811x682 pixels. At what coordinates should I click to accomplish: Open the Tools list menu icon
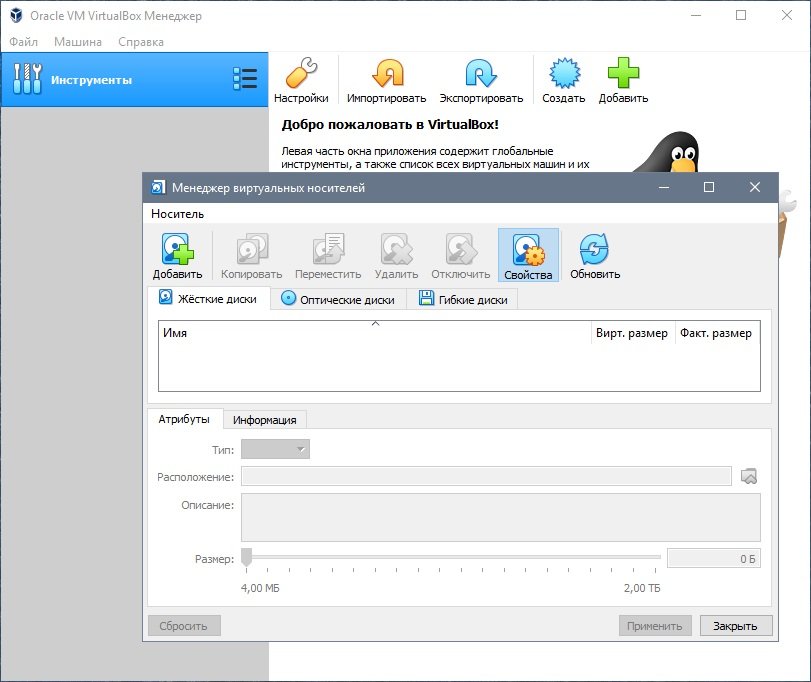point(245,80)
